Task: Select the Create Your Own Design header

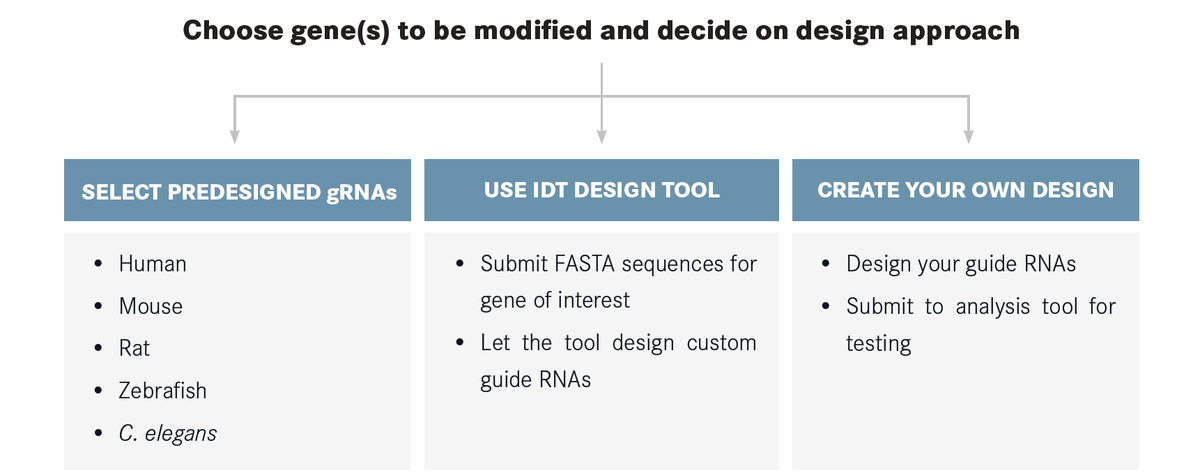Action: (965, 190)
